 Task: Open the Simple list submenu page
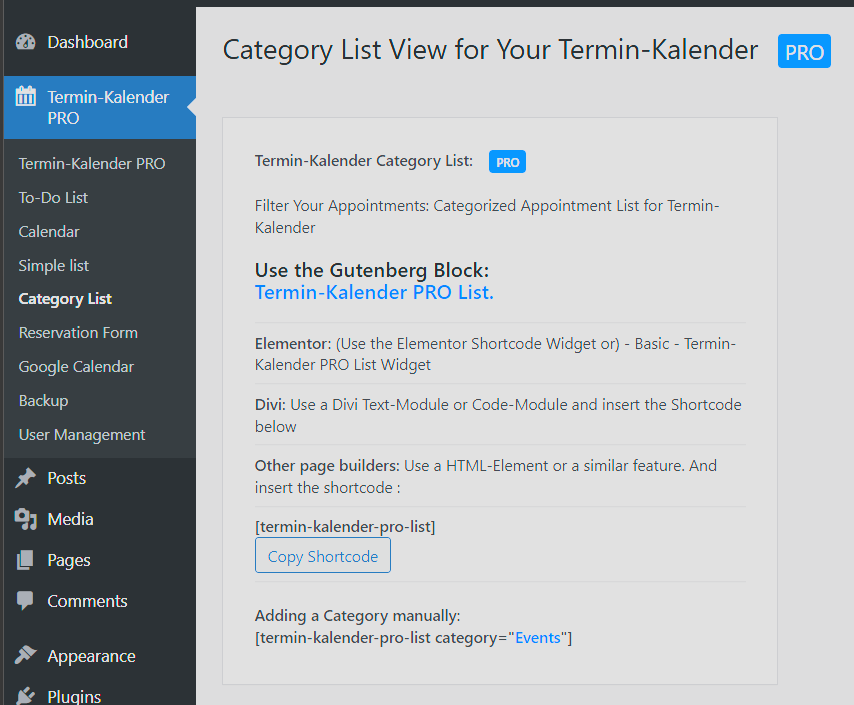tap(53, 265)
